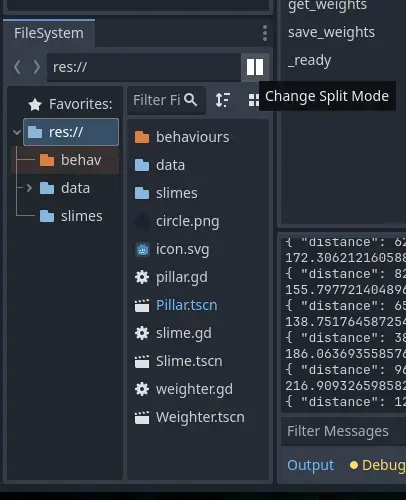Image resolution: width=406 pixels, height=500 pixels.
Task: Jump to the _ready method
Action: coord(309,61)
